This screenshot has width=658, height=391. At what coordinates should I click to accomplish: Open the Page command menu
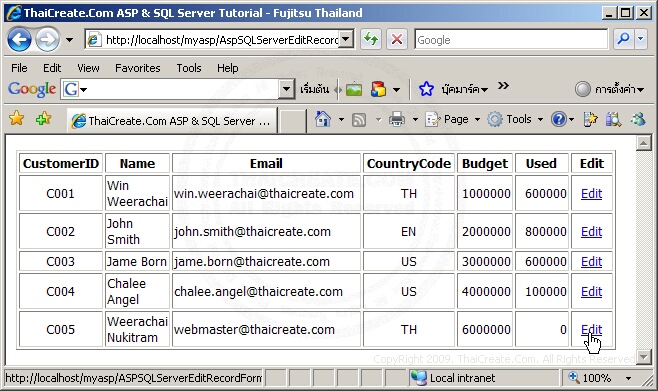(x=453, y=120)
